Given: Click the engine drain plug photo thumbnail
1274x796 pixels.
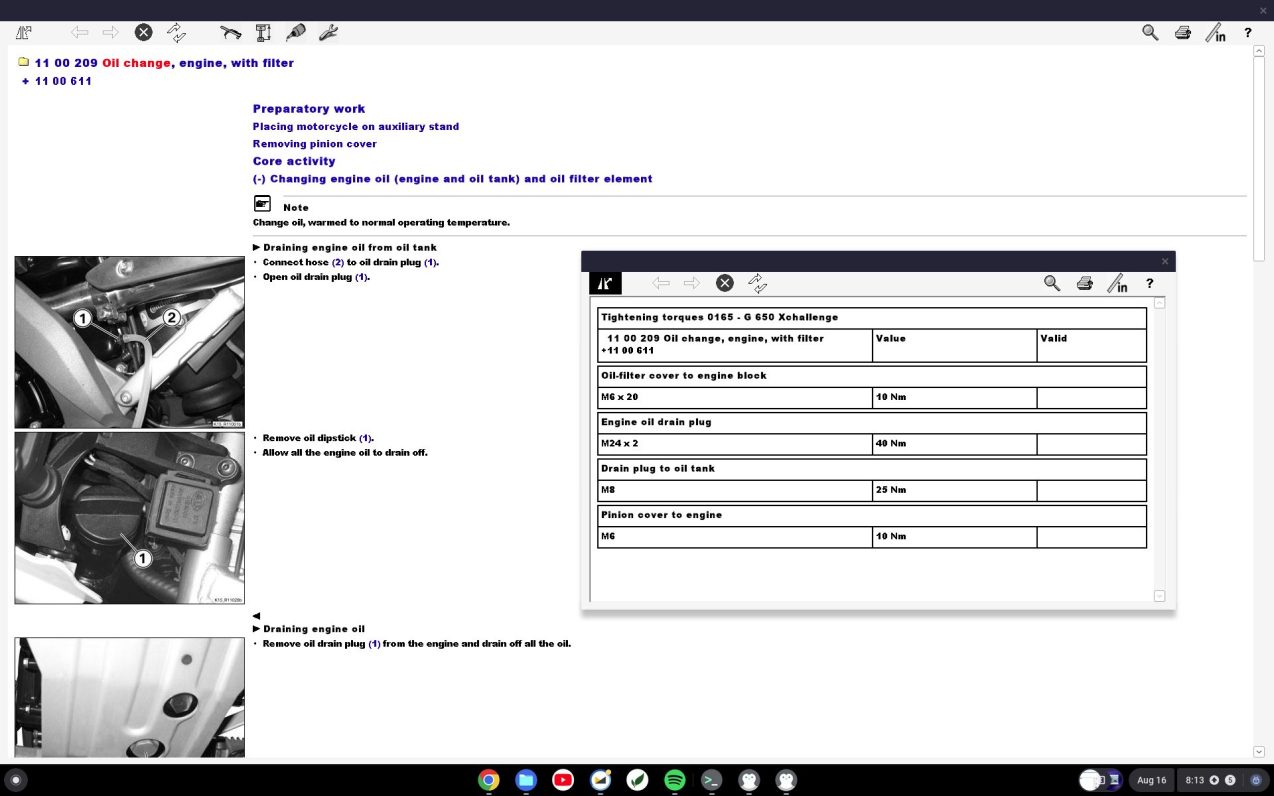Looking at the screenshot, I should click(130, 698).
